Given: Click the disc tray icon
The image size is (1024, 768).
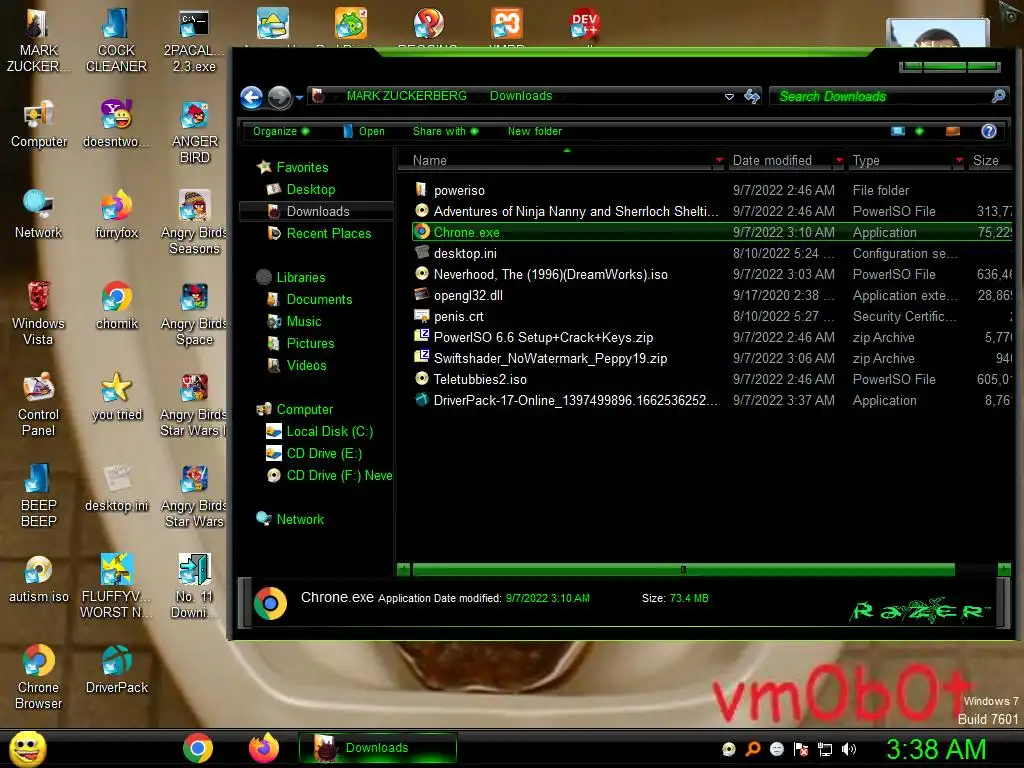Looking at the screenshot, I should point(729,749).
